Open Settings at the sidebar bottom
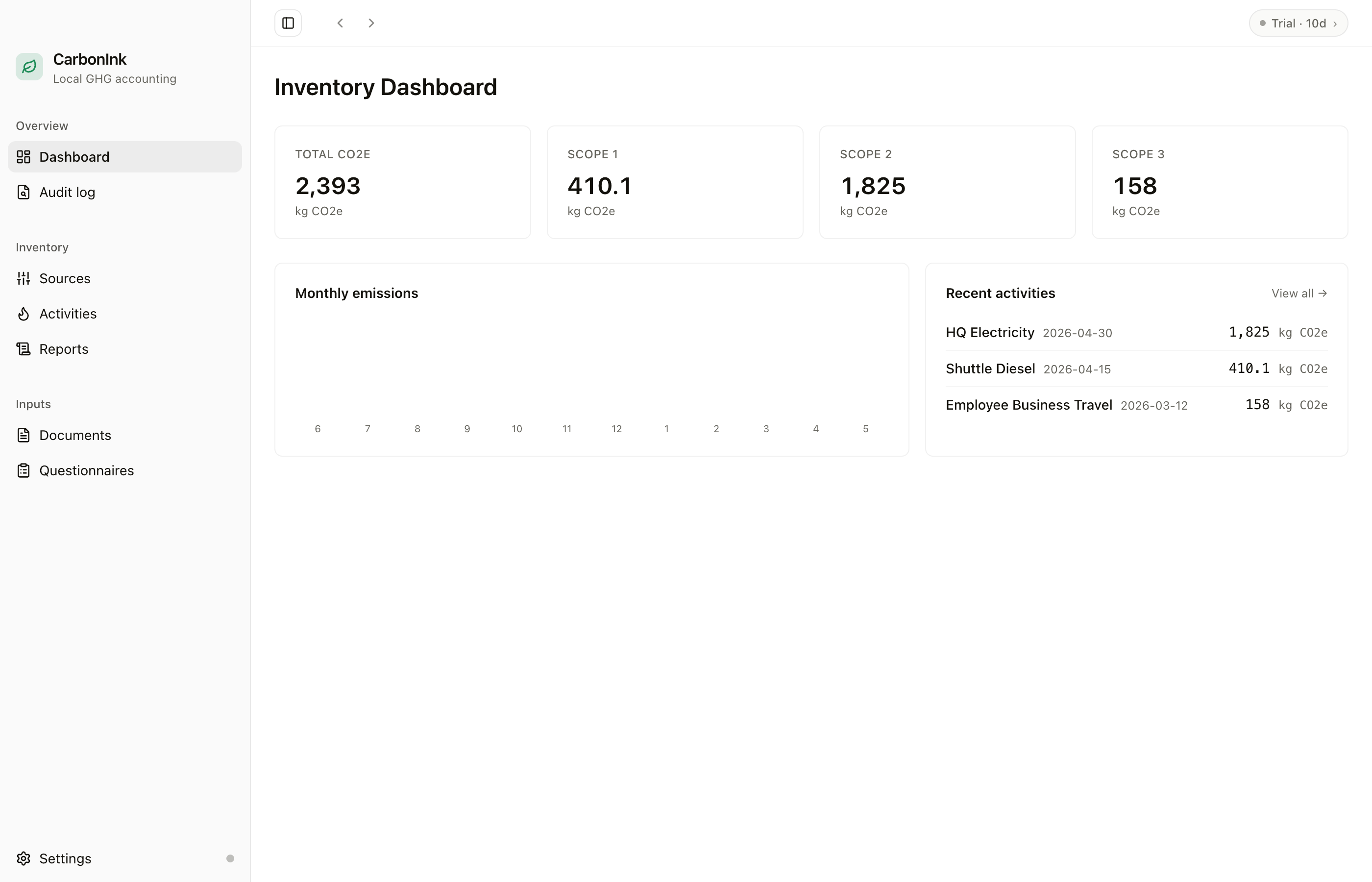Image resolution: width=1372 pixels, height=882 pixels. coord(125,858)
